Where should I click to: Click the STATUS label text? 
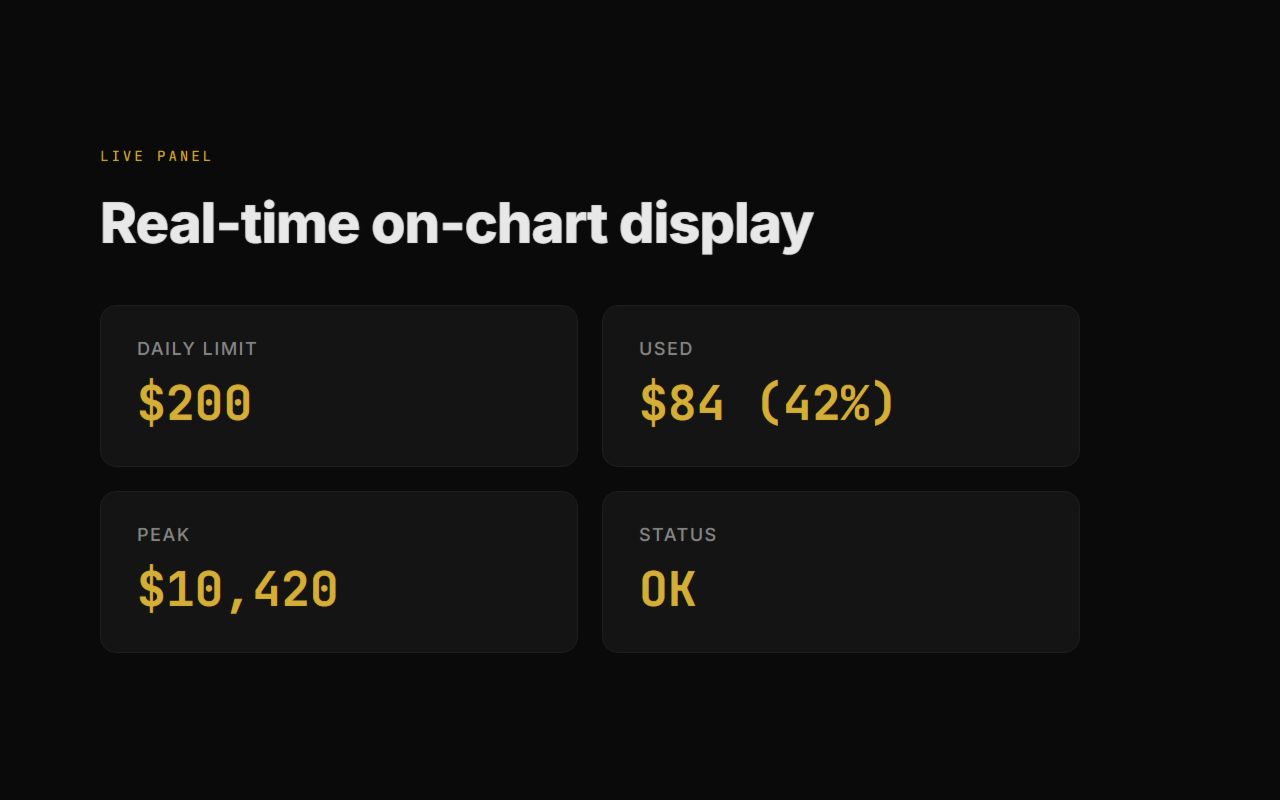(678, 535)
